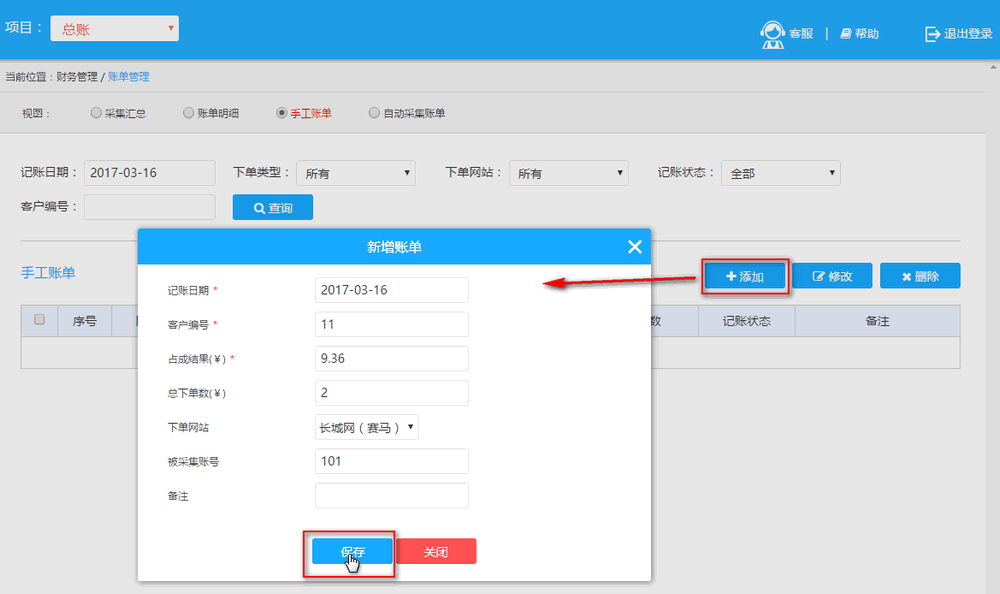The width and height of the screenshot is (1000, 594).
Task: Toggle the table header select-all checkbox
Action: coord(40,320)
